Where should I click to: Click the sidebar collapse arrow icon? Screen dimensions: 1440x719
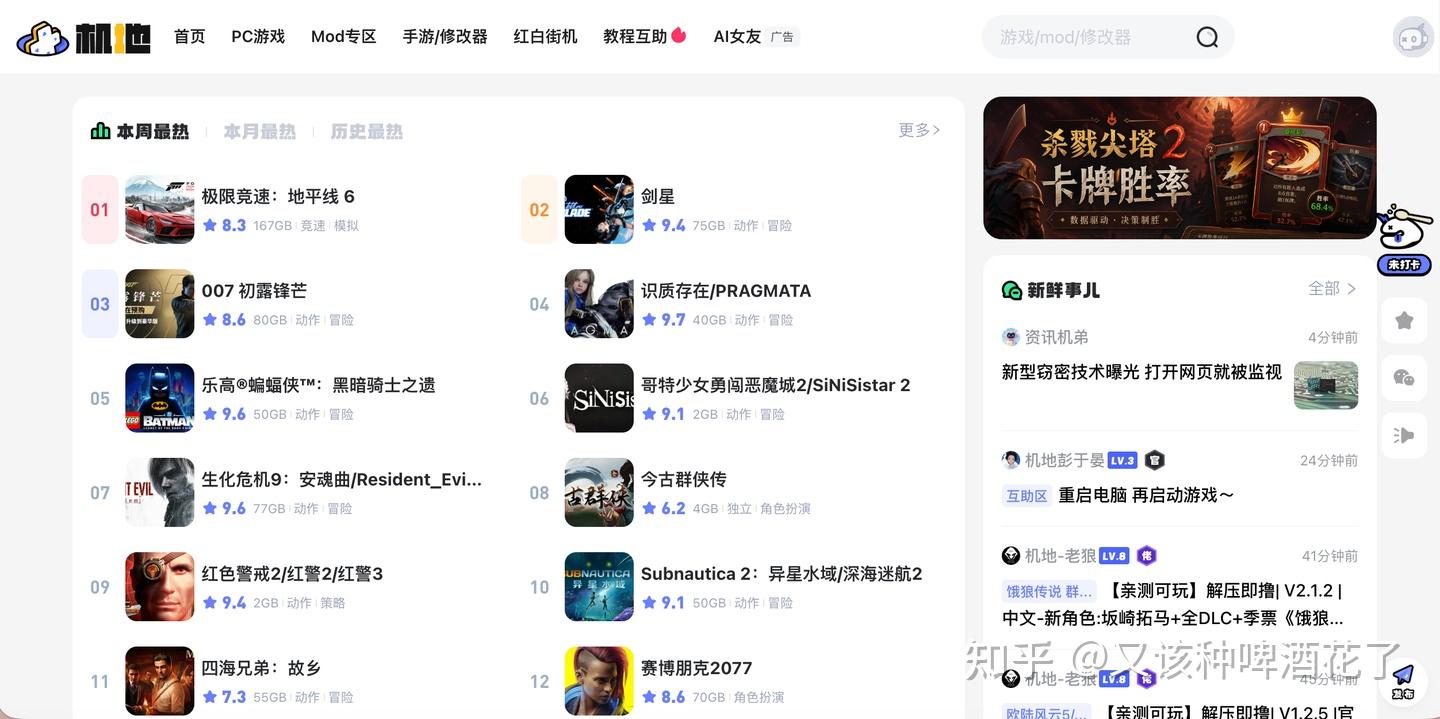pyautogui.click(x=1404, y=435)
